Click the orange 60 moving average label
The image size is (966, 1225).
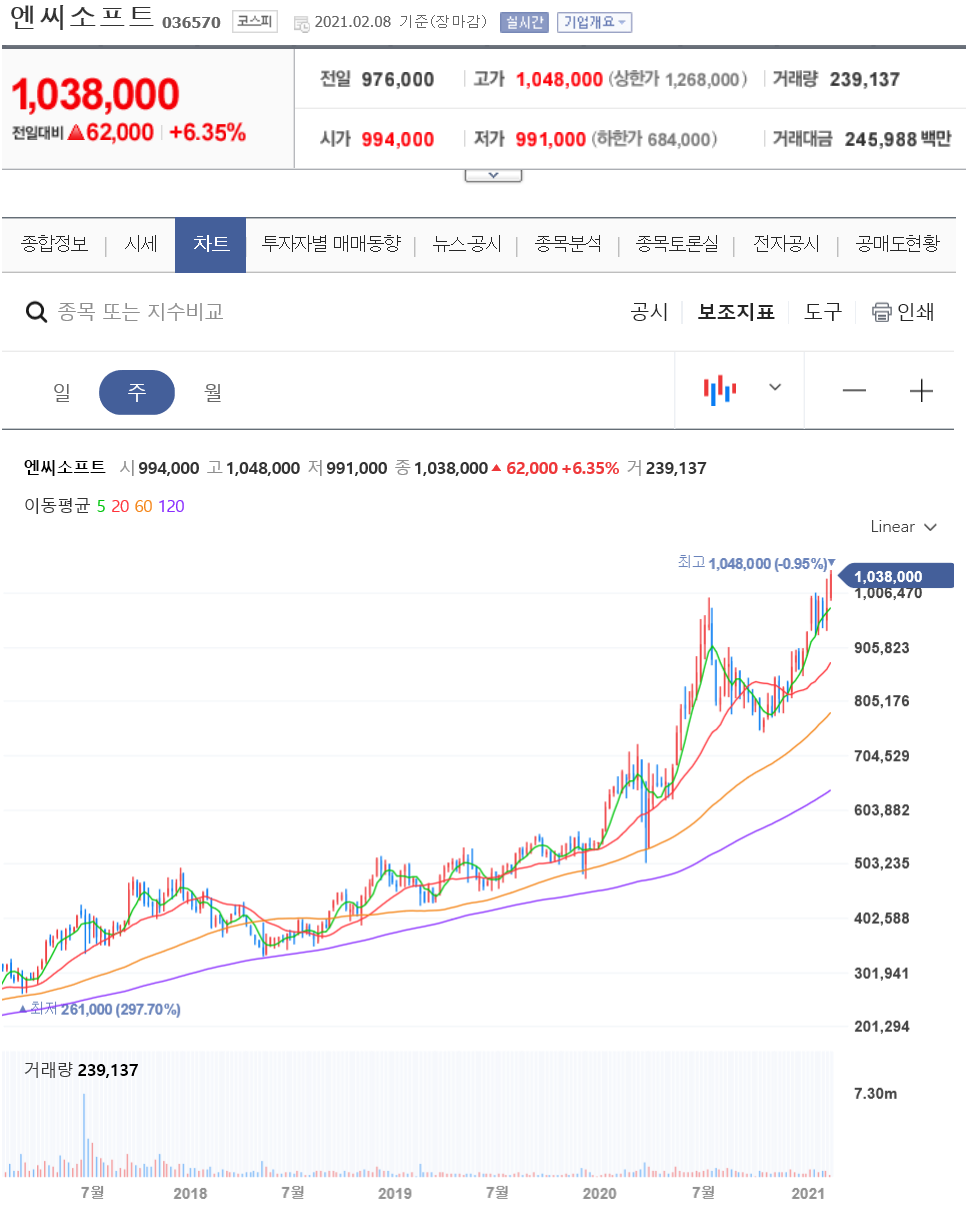143,506
